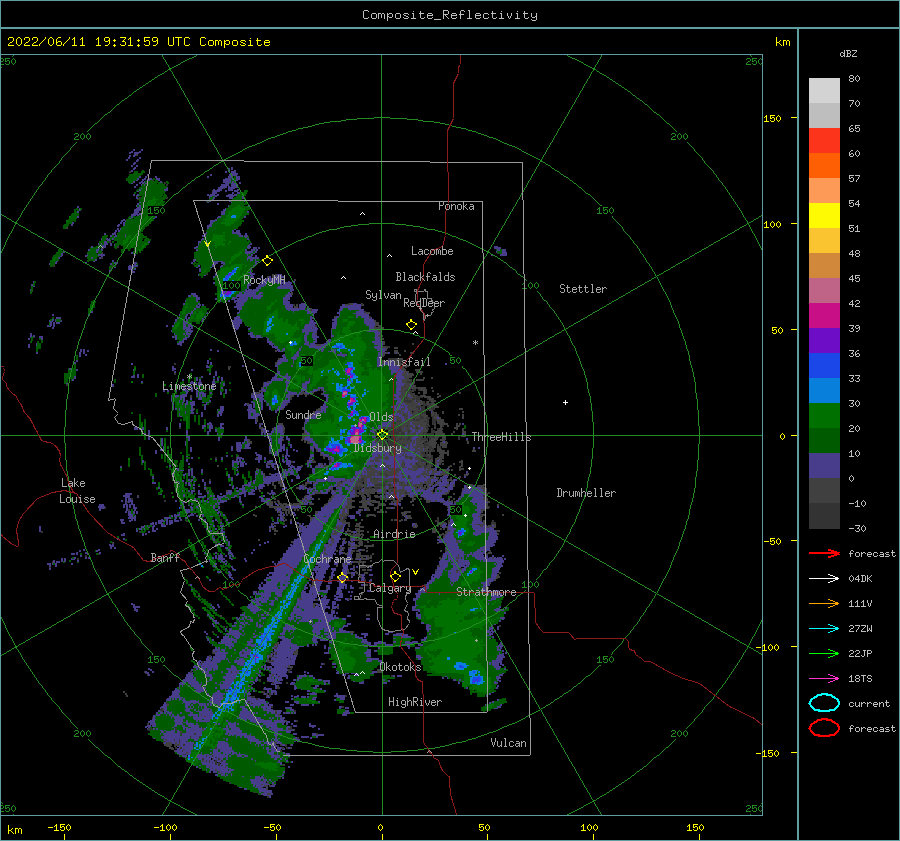Screen dimensions: 900x841
Task: Click the green 22JP arrow icon
Action: (824, 653)
